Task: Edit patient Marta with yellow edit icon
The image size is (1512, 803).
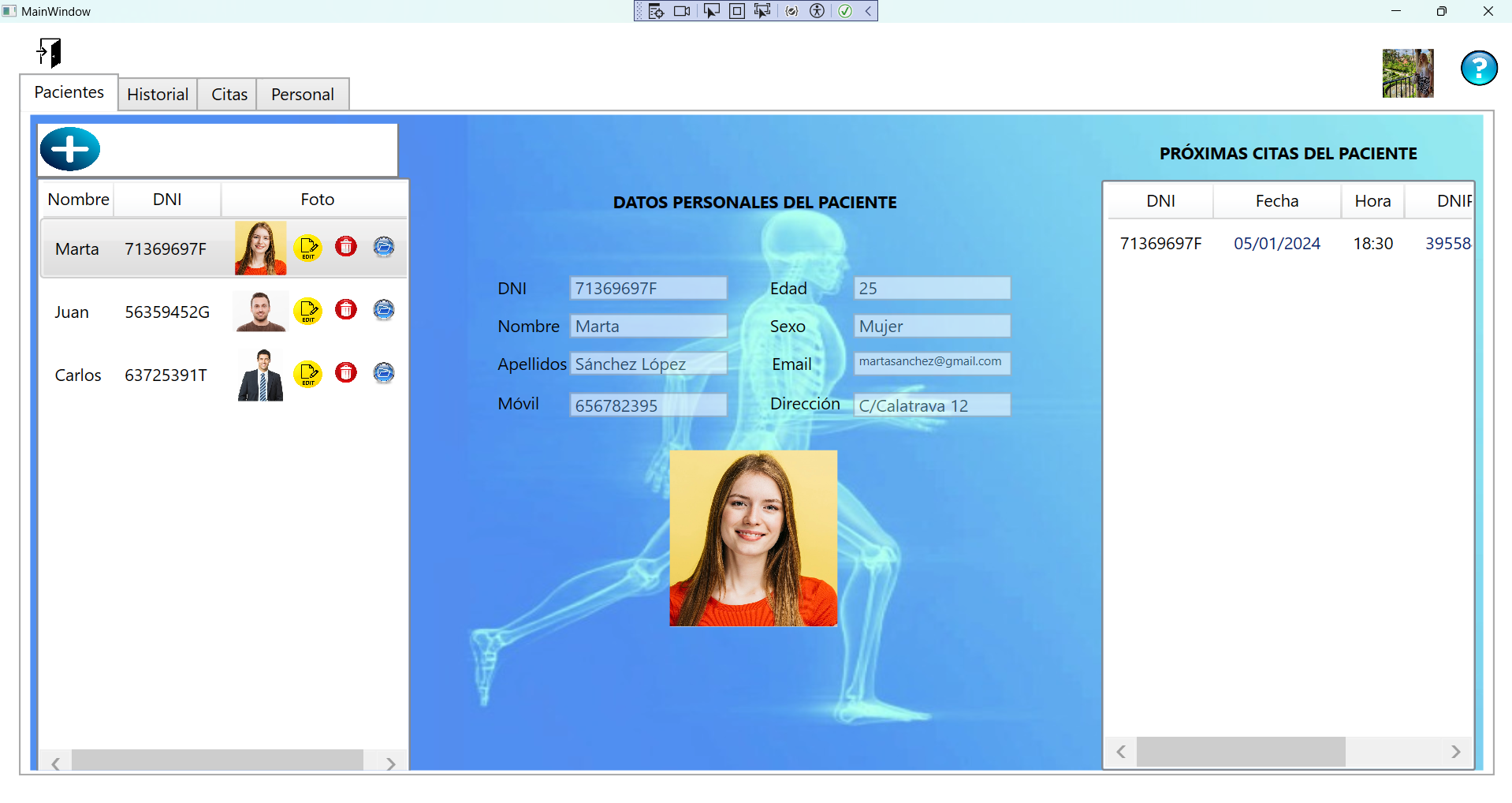Action: pos(308,248)
